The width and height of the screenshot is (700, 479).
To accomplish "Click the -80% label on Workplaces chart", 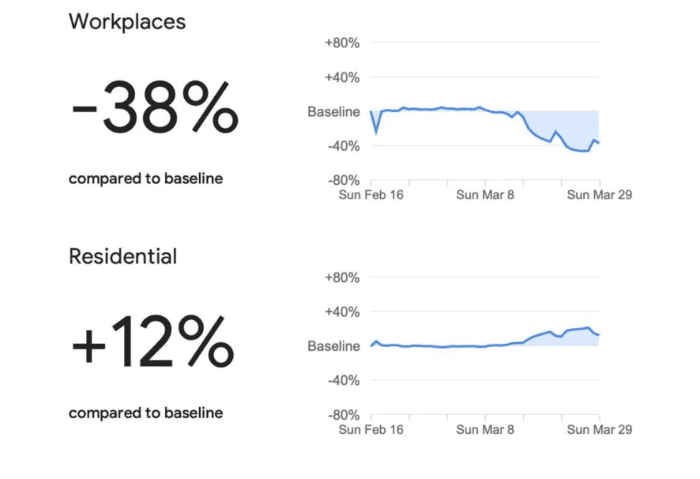I will tap(342, 180).
